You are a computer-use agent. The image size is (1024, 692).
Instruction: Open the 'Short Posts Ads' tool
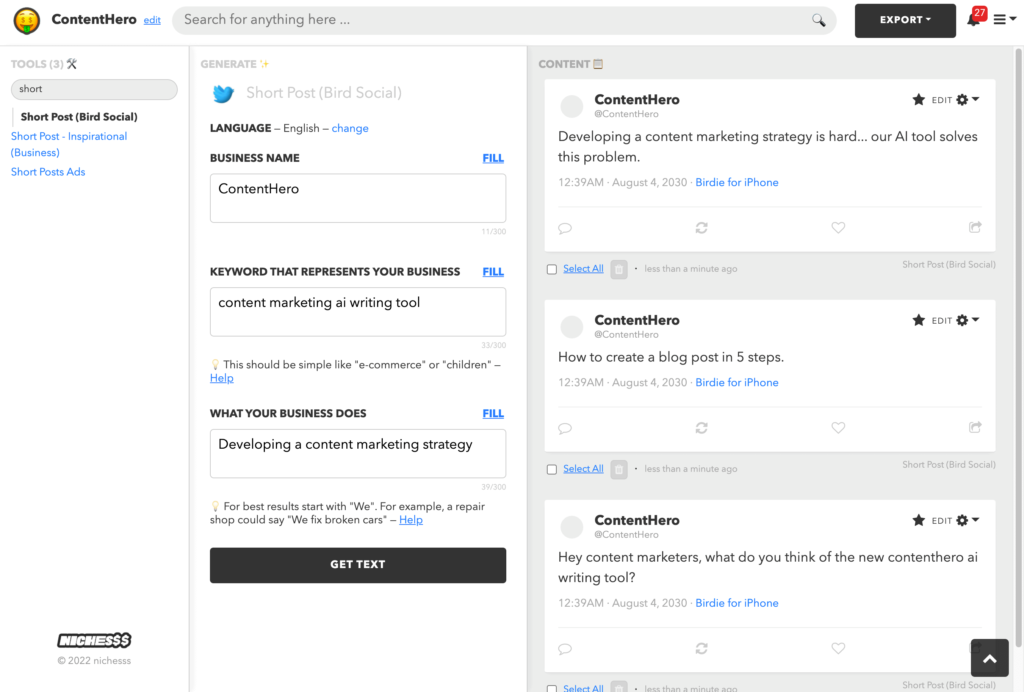[48, 172]
